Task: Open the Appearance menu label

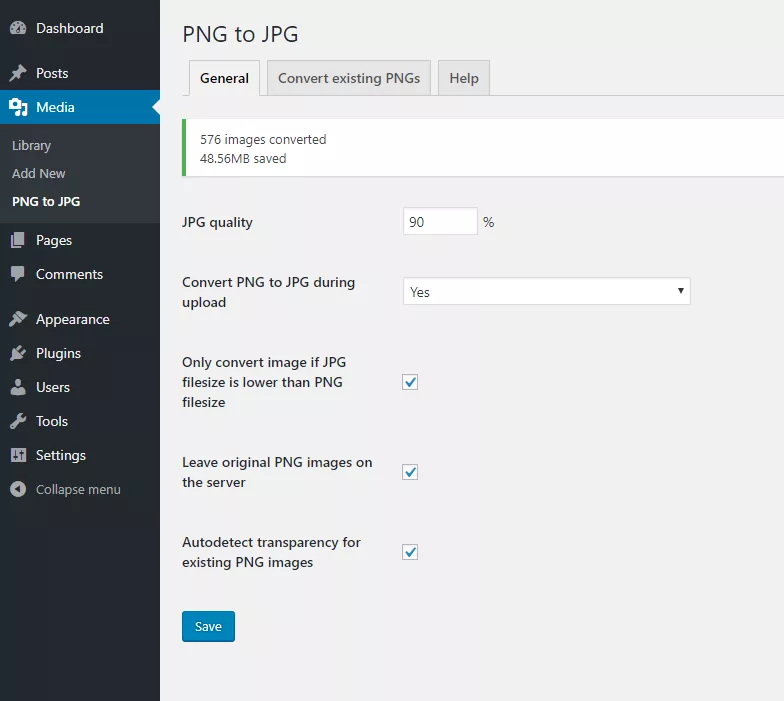Action: pyautogui.click(x=72, y=320)
